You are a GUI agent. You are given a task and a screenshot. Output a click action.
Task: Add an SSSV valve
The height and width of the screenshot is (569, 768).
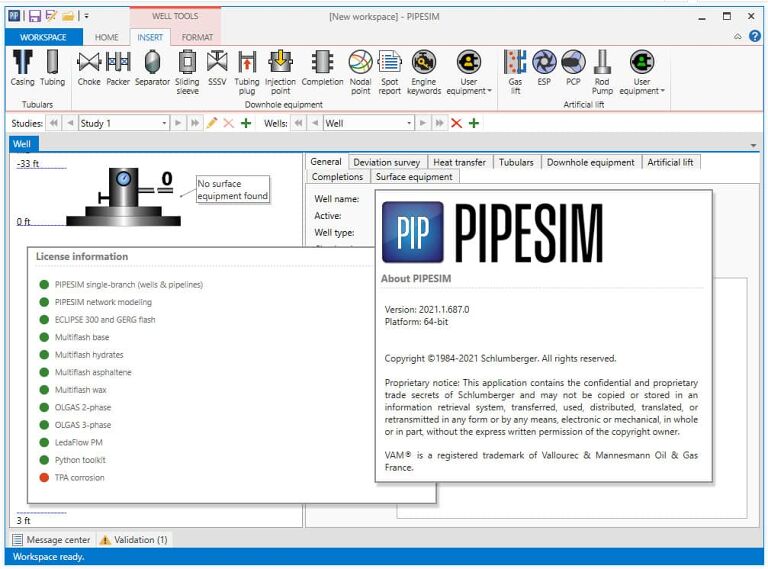[217, 68]
